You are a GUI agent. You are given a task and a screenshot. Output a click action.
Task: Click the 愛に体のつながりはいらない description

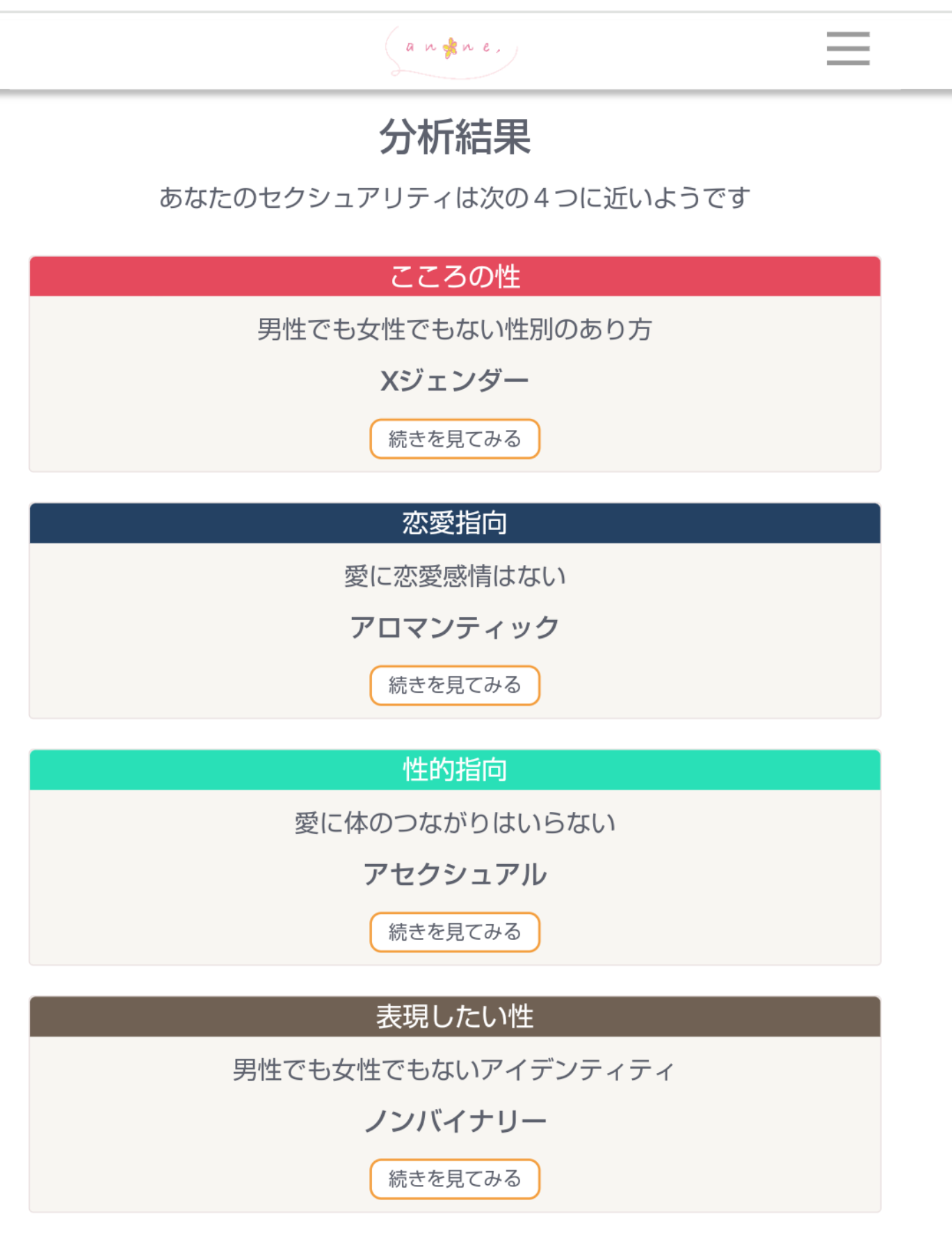coord(455,823)
